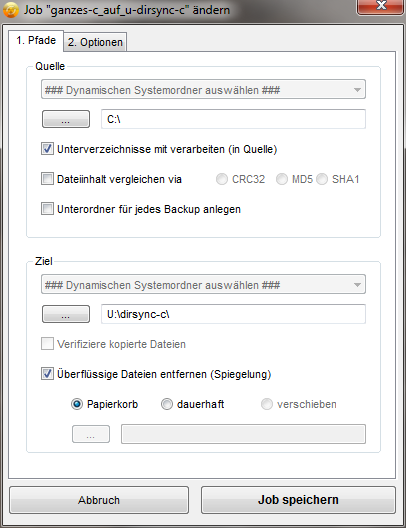Toggle Unterverzeichnisse mit verarbeiten checkbox
This screenshot has width=406, height=528.
point(47,149)
